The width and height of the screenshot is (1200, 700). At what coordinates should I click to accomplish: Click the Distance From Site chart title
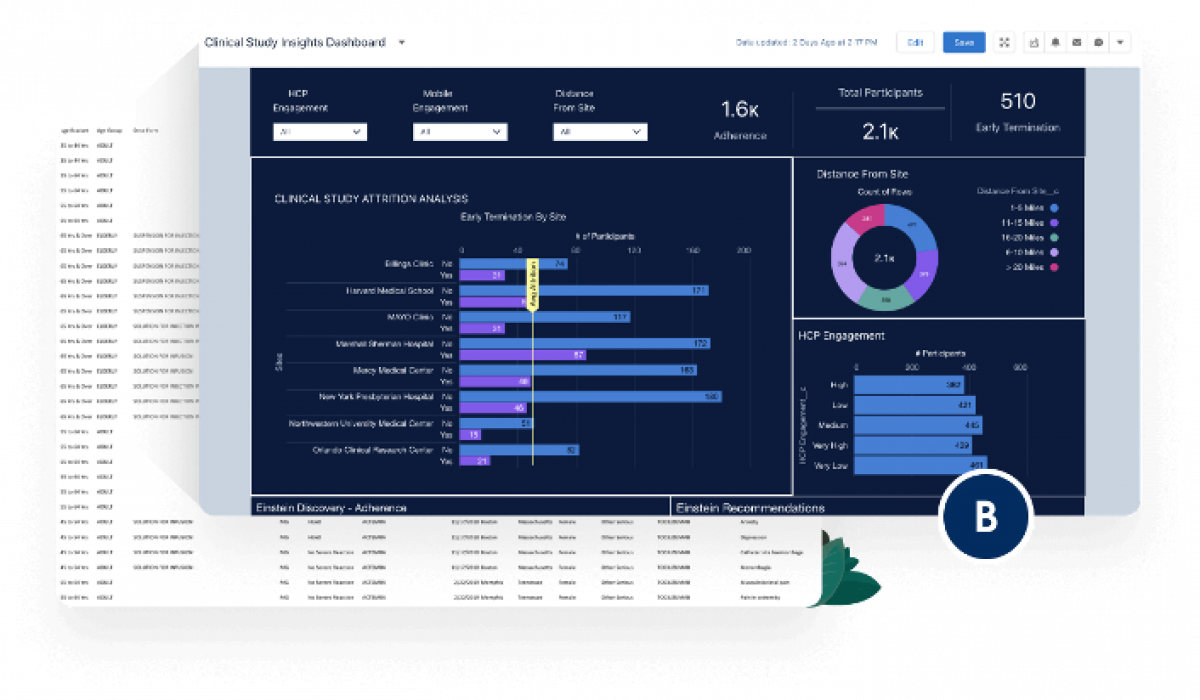pyautogui.click(x=862, y=174)
